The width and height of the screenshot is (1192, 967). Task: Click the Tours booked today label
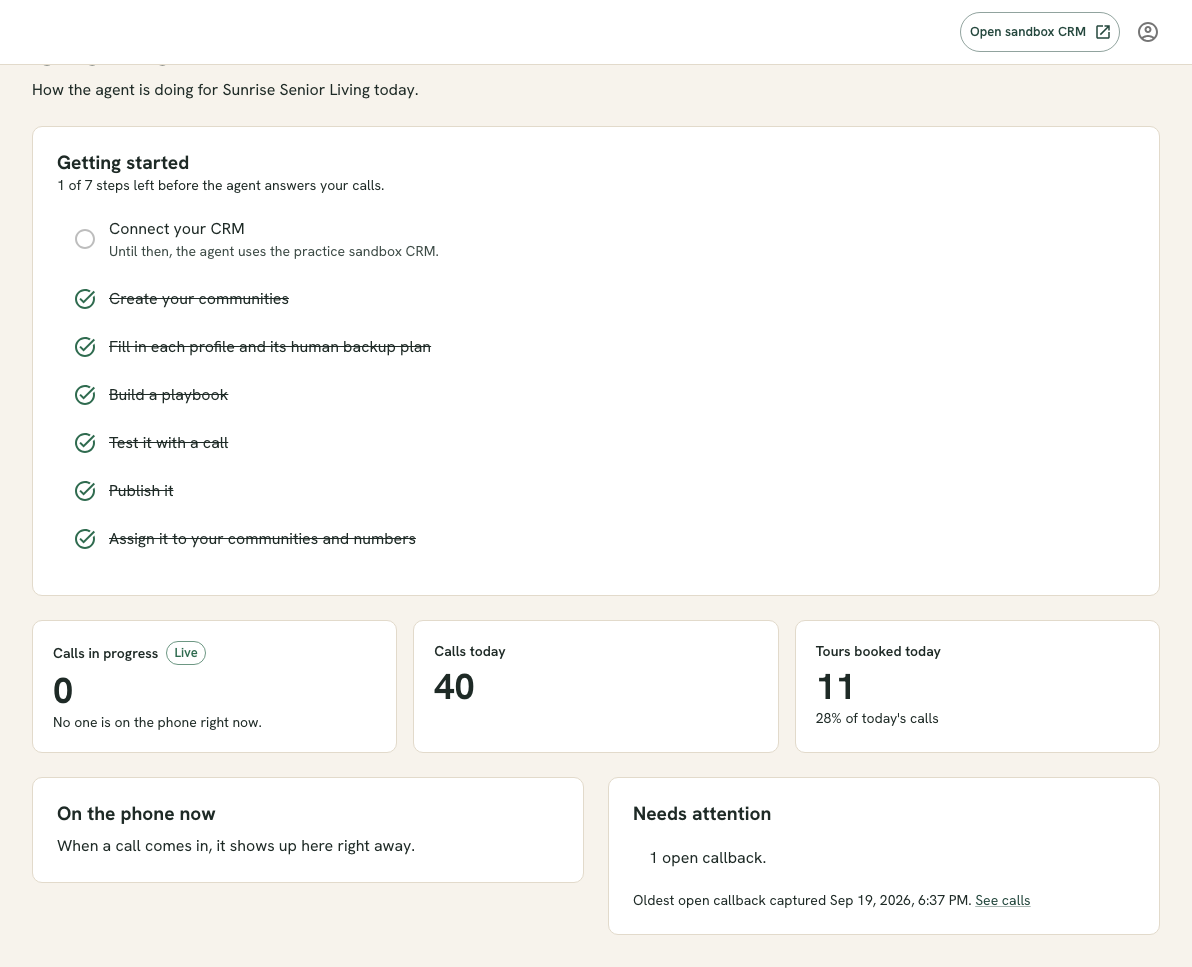click(x=878, y=652)
